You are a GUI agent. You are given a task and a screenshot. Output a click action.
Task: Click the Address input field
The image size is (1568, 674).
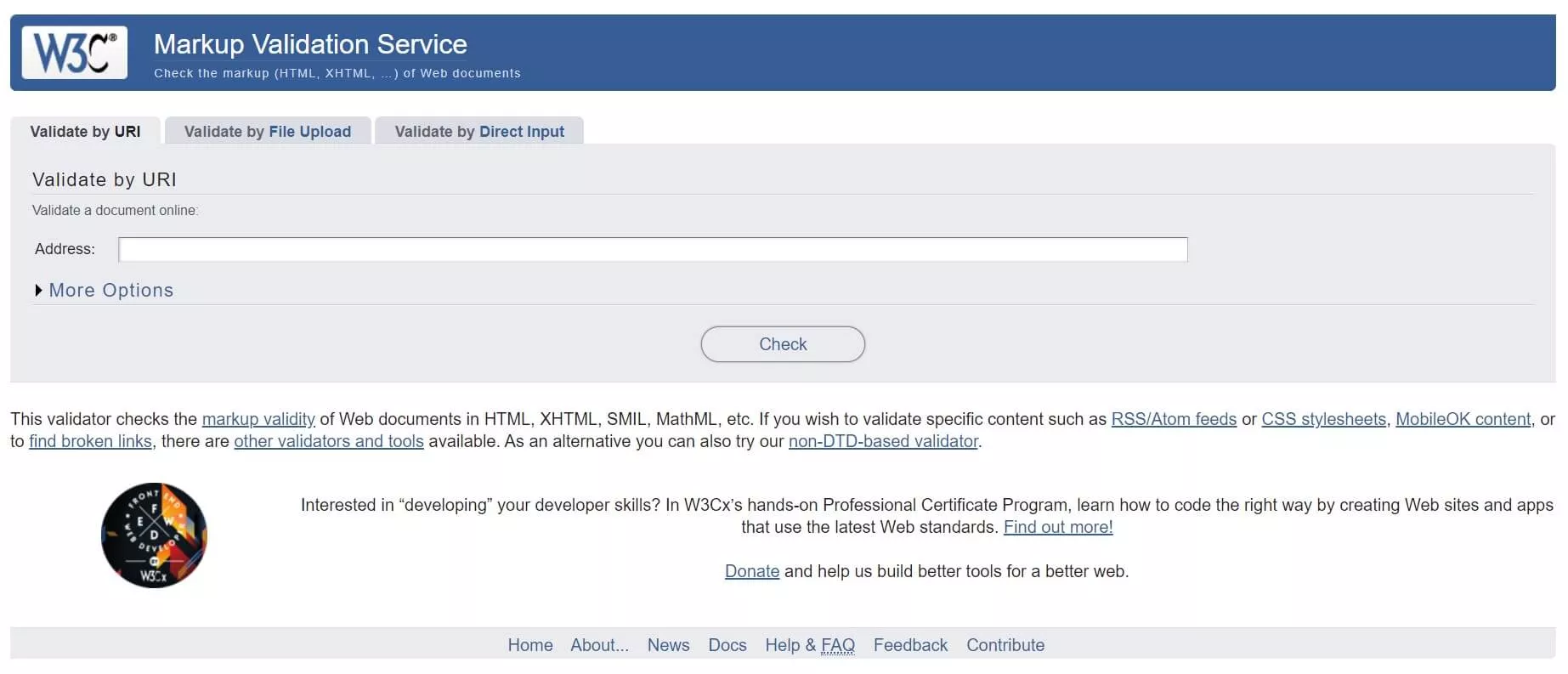pyautogui.click(x=653, y=250)
